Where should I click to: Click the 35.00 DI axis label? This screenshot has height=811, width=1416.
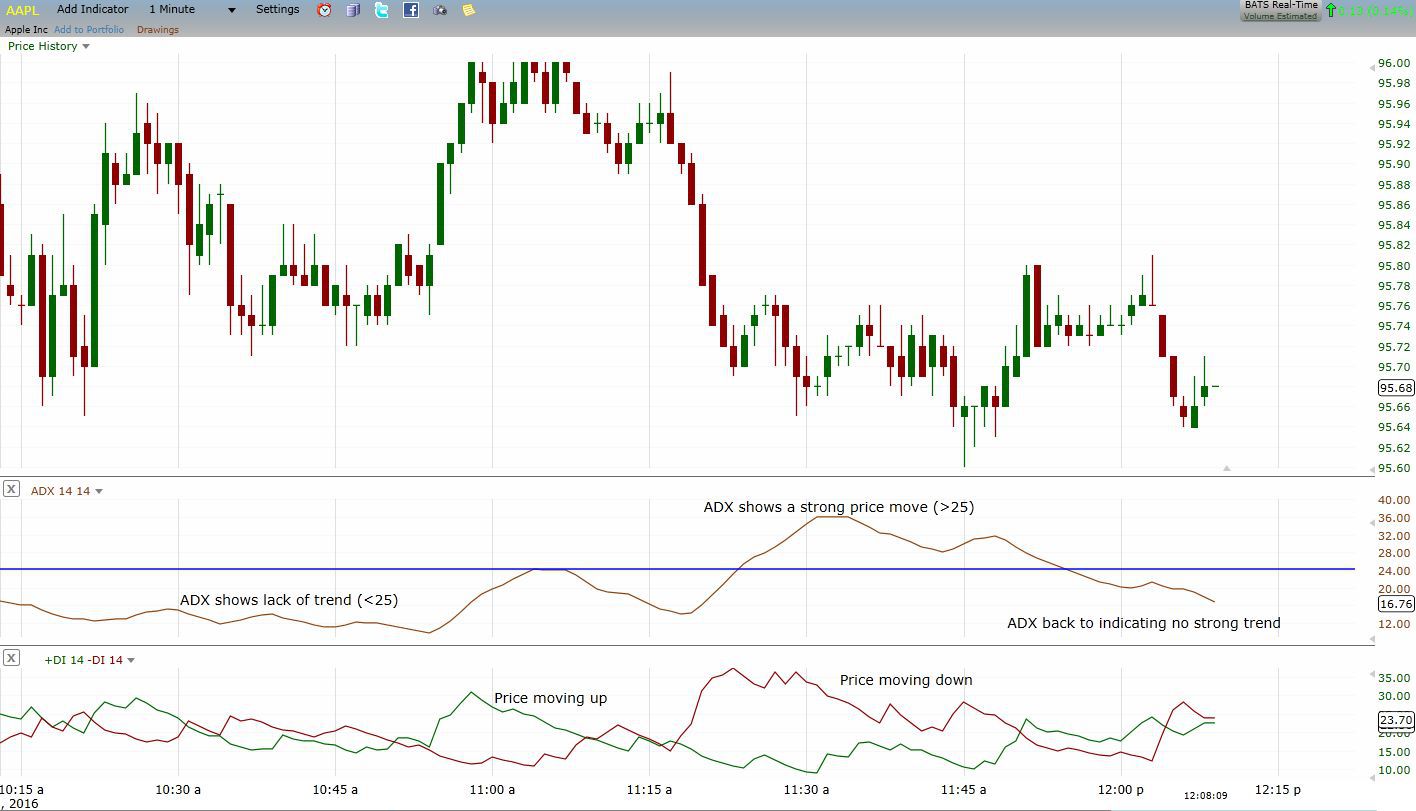pos(1394,678)
